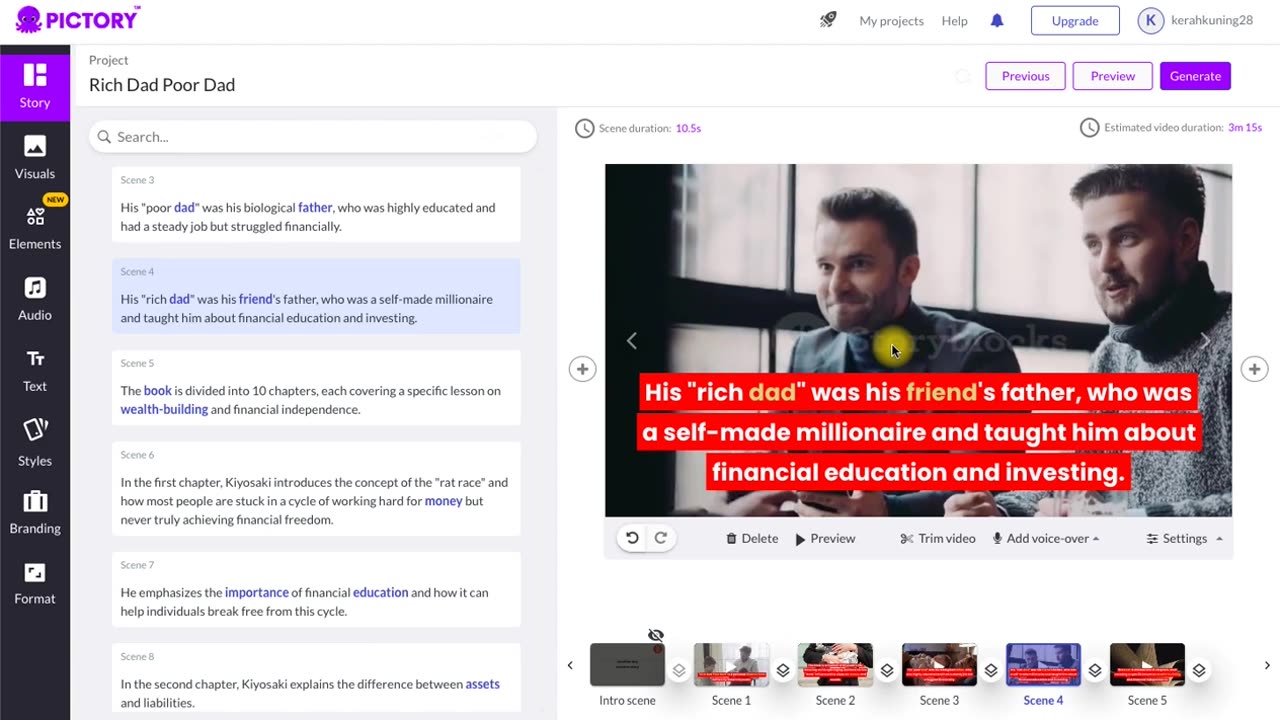The height and width of the screenshot is (720, 1280).
Task: Focus the scene Search field
Action: 313,137
